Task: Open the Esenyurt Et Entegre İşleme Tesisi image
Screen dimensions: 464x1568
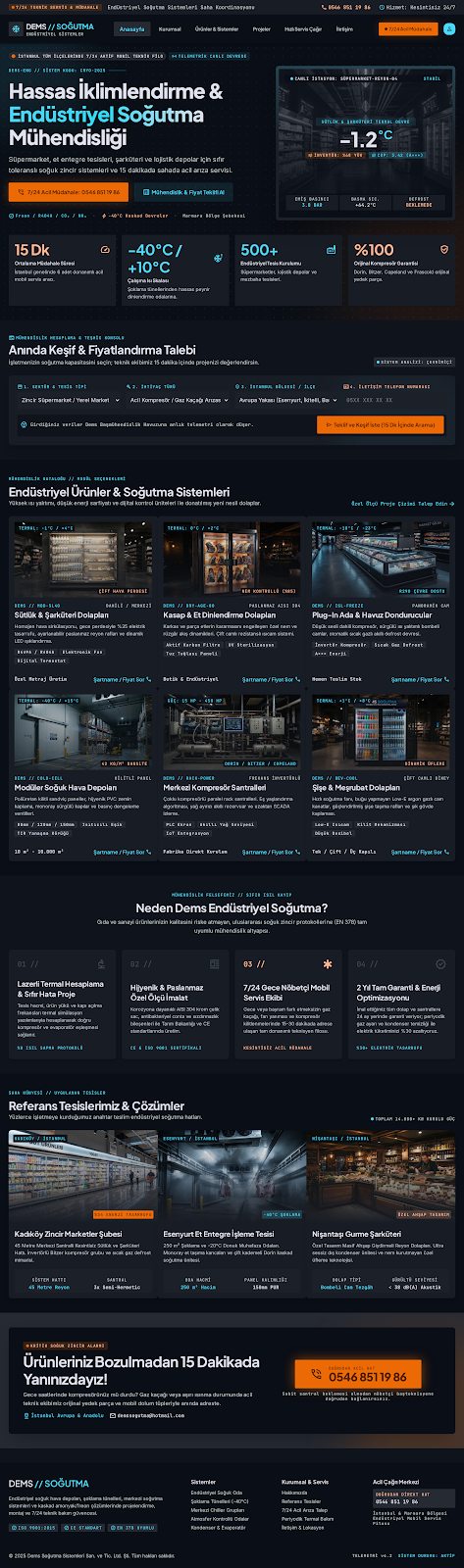Action: click(232, 1176)
